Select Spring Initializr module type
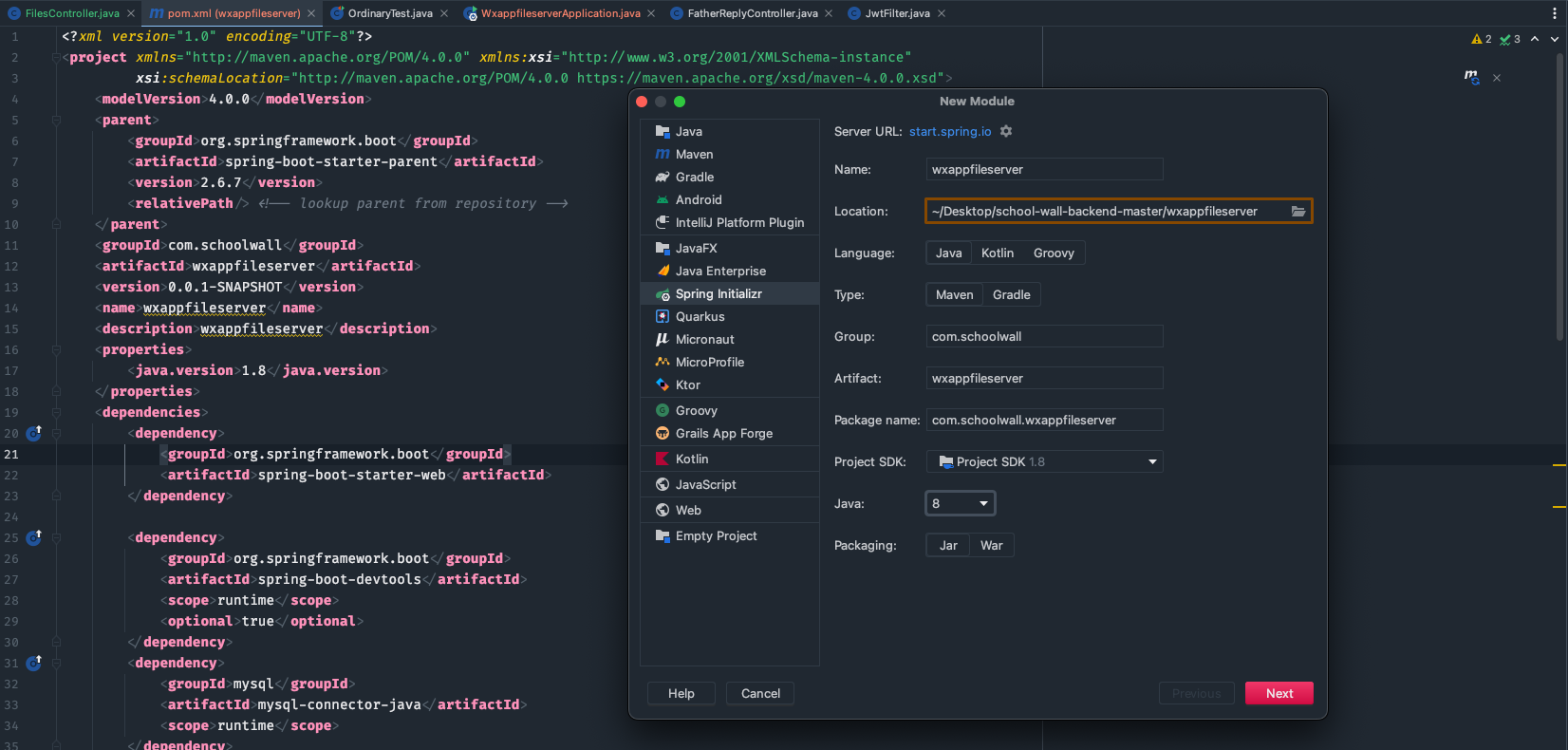The height and width of the screenshot is (750, 1568). (x=729, y=293)
